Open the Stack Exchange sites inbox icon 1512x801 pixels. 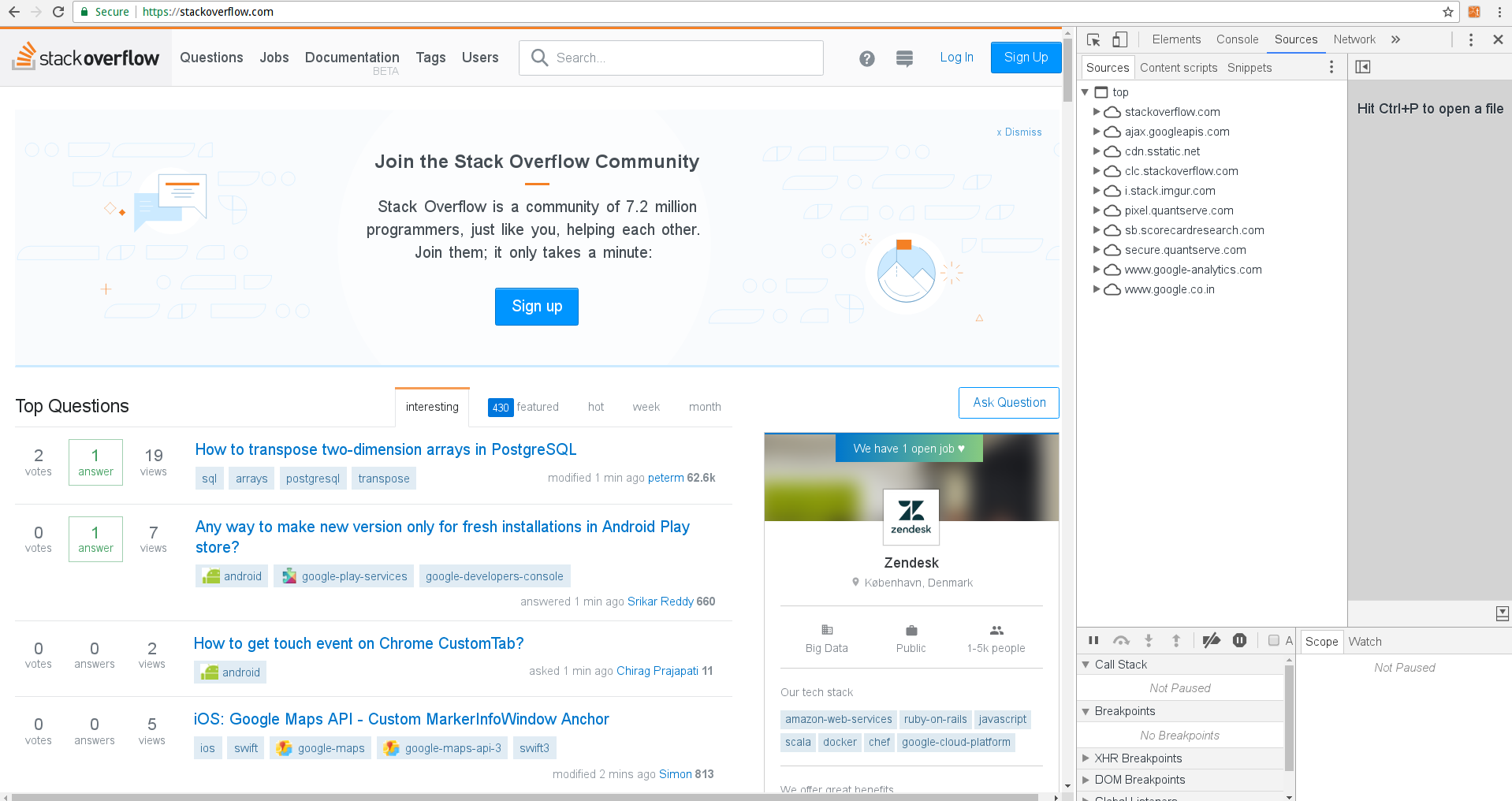tap(905, 58)
